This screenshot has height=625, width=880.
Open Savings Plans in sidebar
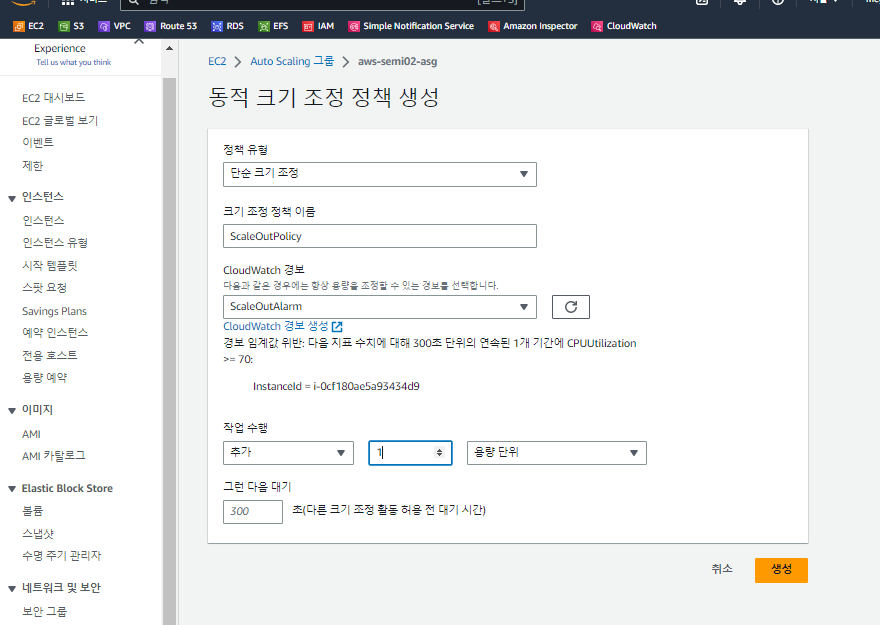pyautogui.click(x=54, y=311)
